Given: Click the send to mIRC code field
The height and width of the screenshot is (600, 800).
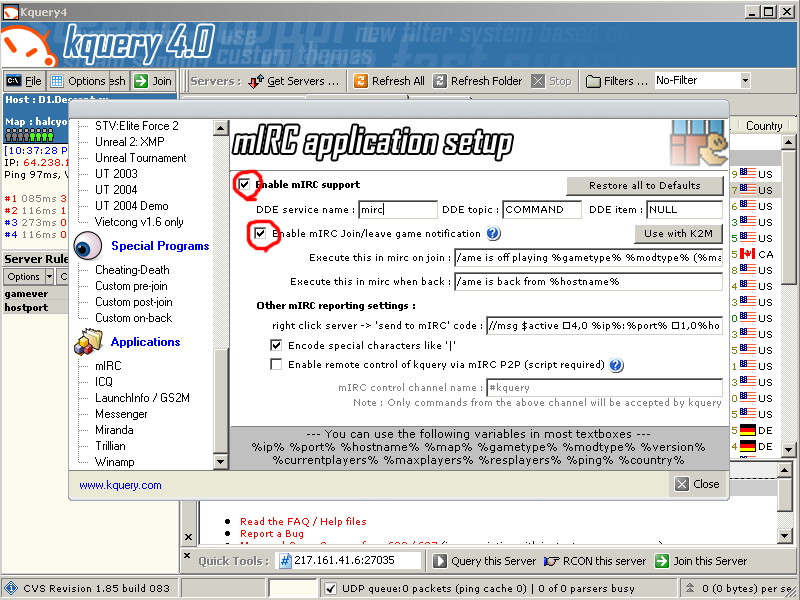Looking at the screenshot, I should click(x=604, y=325).
